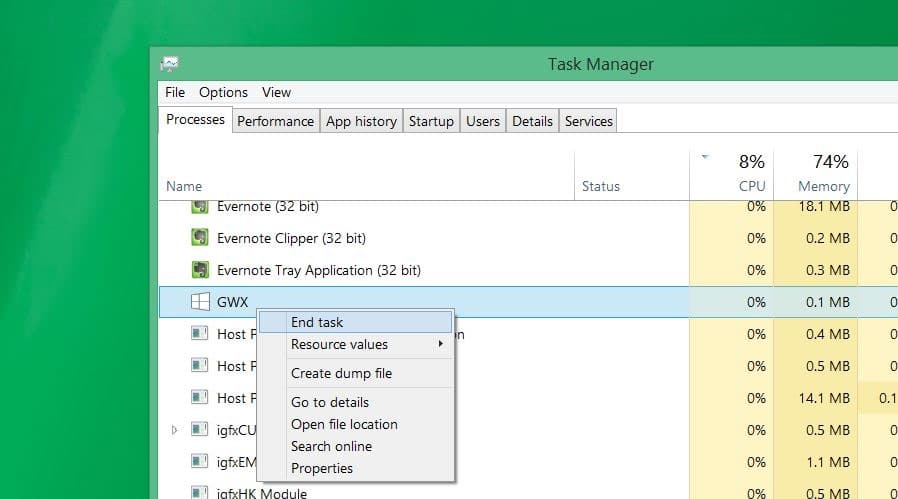This screenshot has height=499, width=898.
Task: Choose Go to details in context menu
Action: [356, 402]
